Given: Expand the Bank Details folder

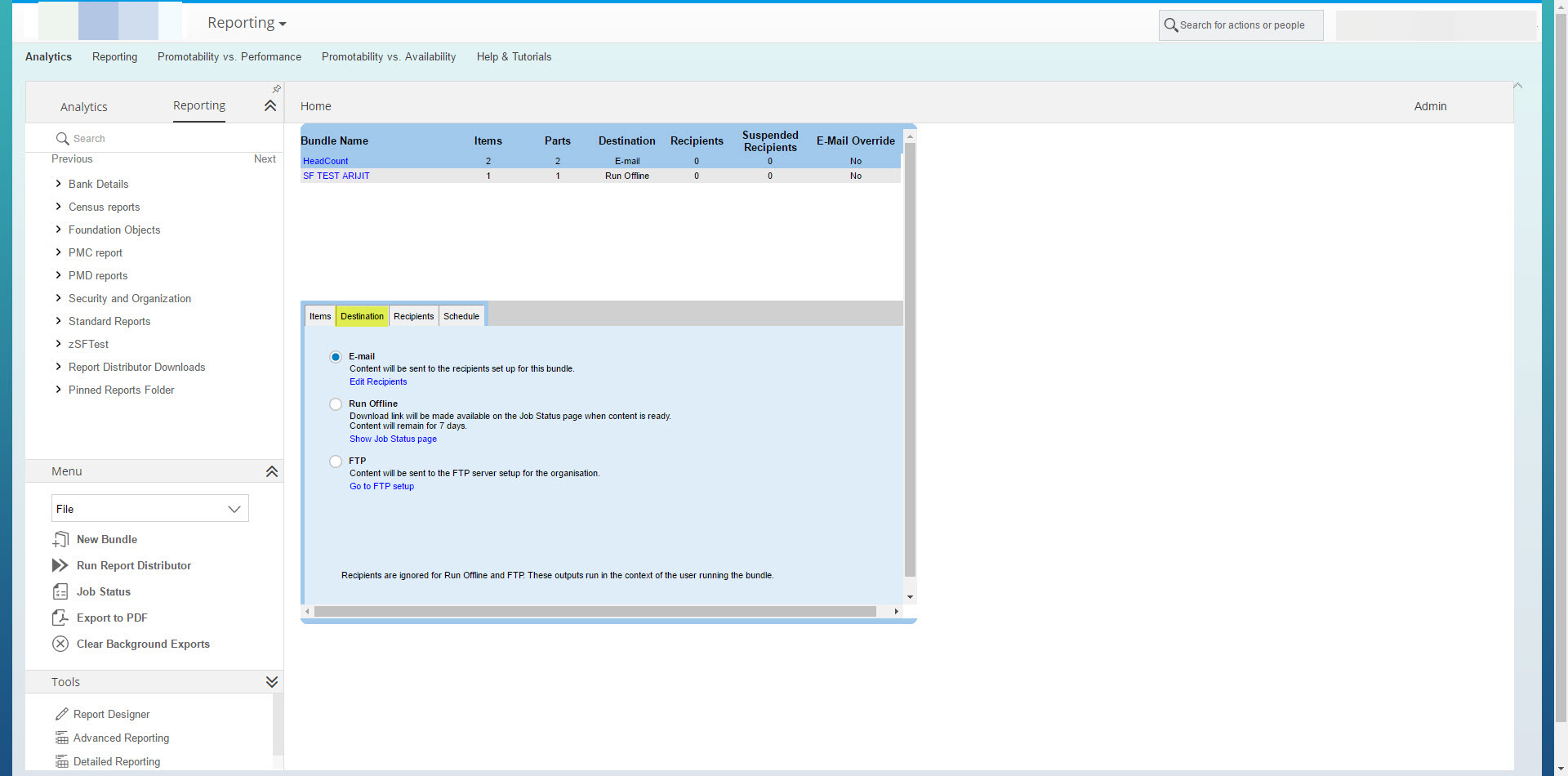Looking at the screenshot, I should pos(58,184).
